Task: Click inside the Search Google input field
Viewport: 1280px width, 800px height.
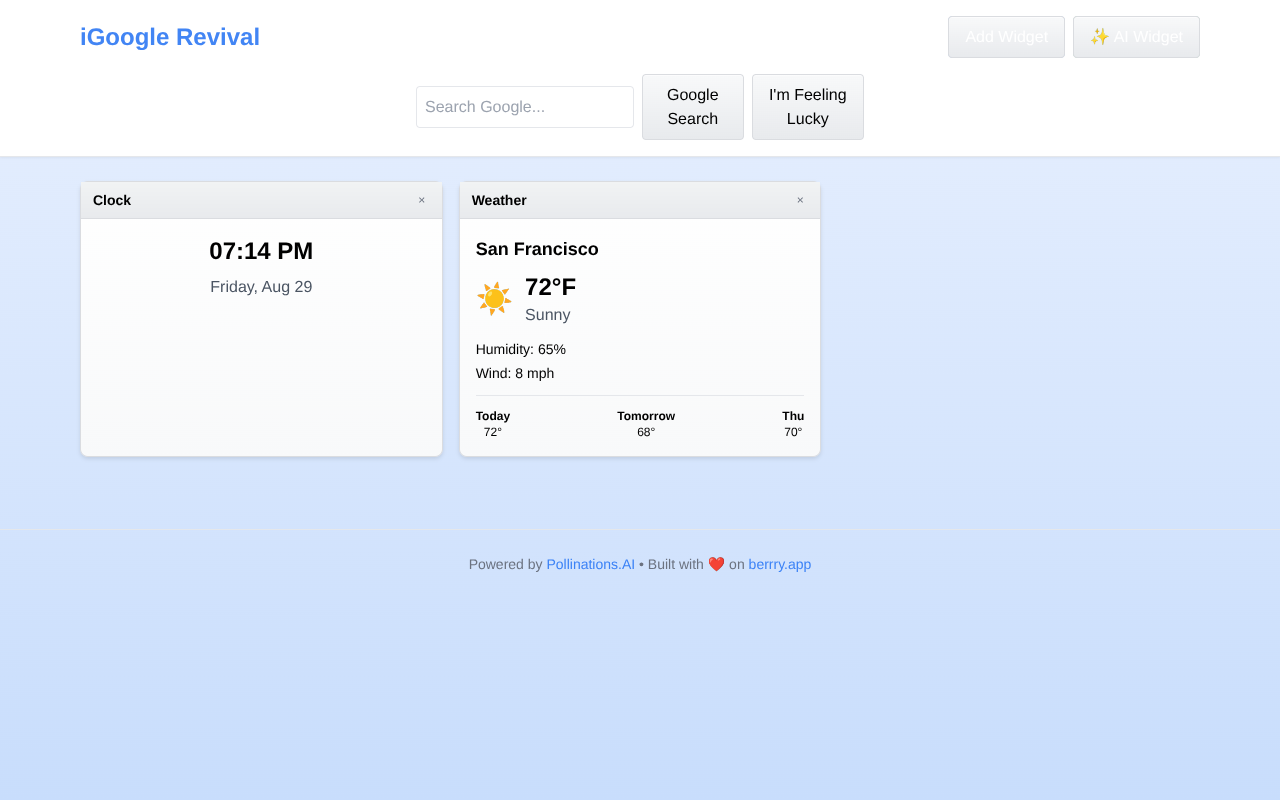Action: pos(524,106)
